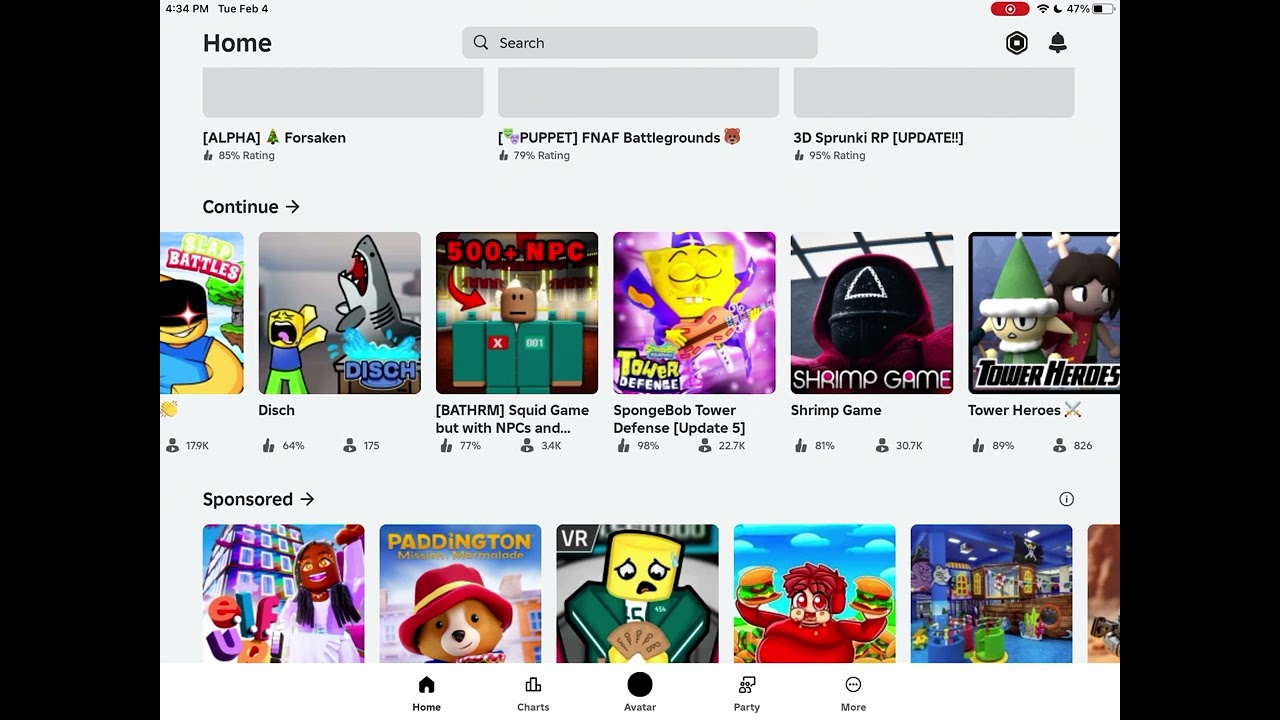Click SpongeBob 22.7K players icon
Image resolution: width=1280 pixels, height=720 pixels.
(704, 446)
